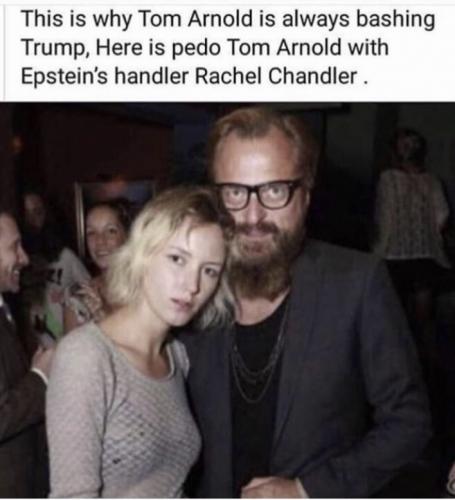This screenshot has width=455, height=500.
Task: Open the attached photo below the caption
Action: 227,300
